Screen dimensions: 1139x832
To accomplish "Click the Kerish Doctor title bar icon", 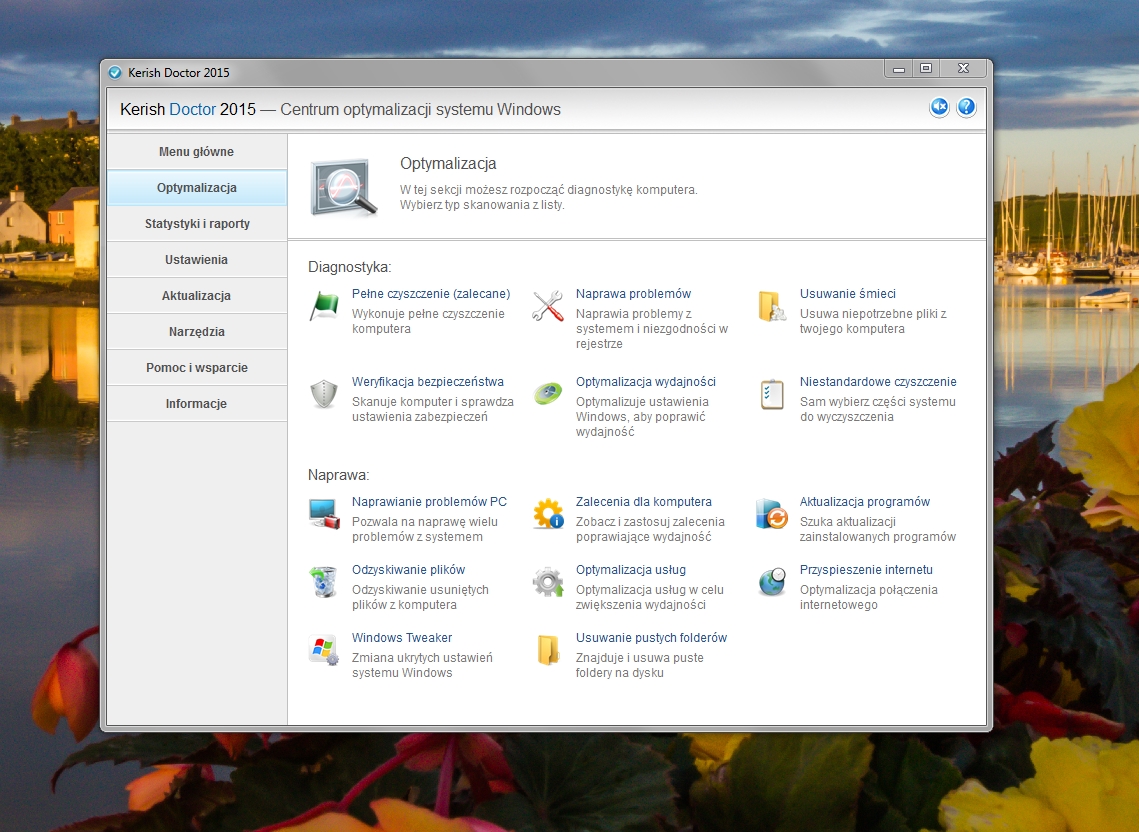I will click(115, 73).
